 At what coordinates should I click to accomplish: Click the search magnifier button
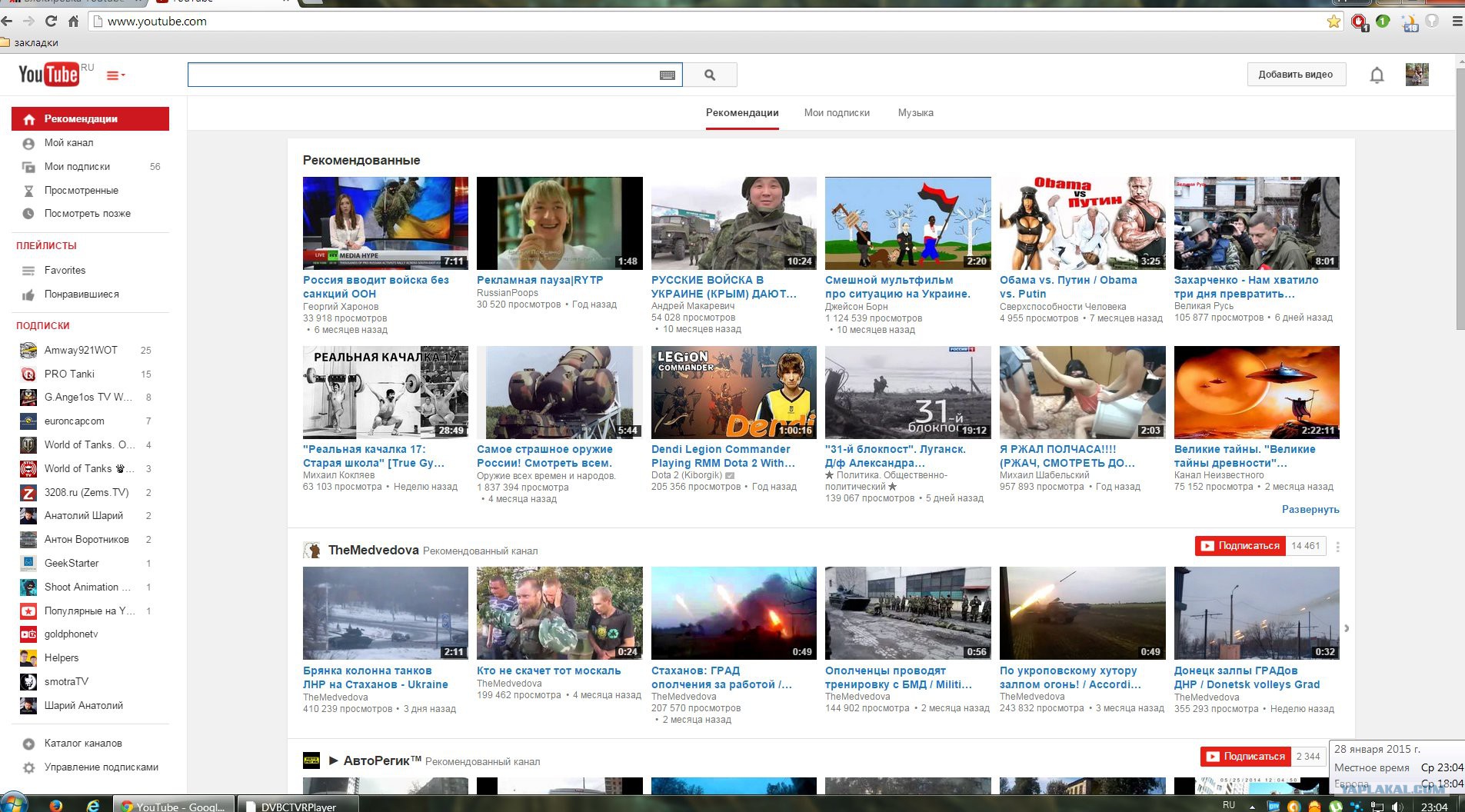click(x=710, y=75)
